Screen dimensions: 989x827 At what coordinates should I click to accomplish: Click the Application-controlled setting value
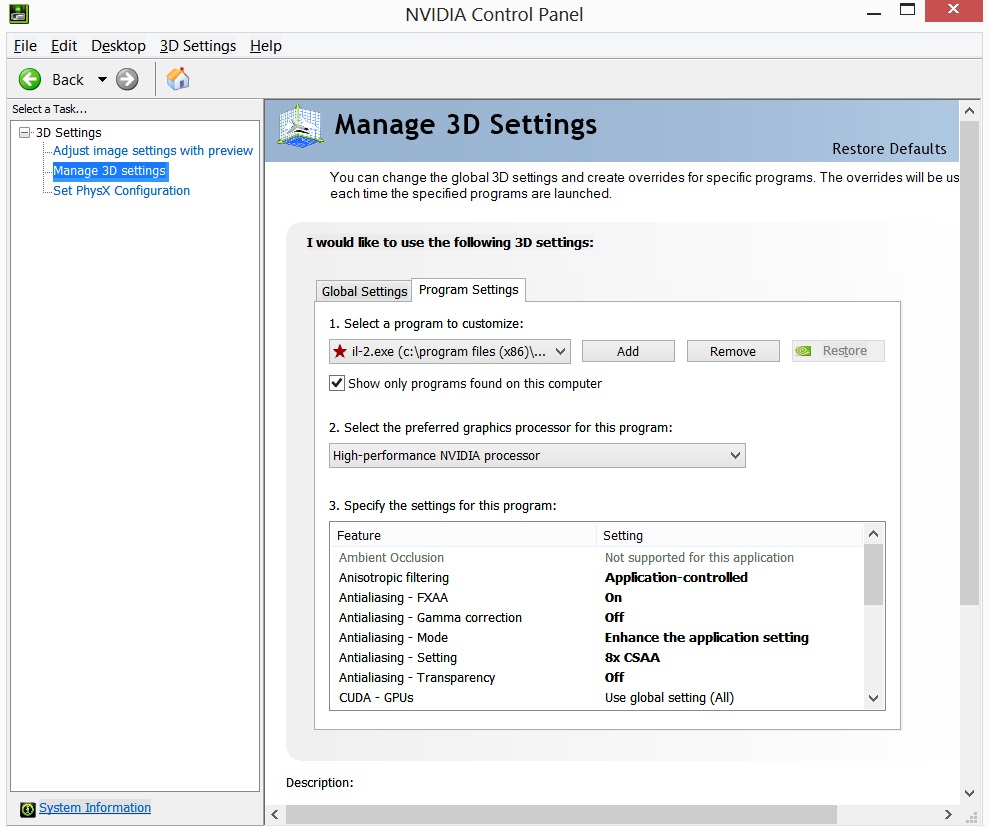(x=676, y=578)
